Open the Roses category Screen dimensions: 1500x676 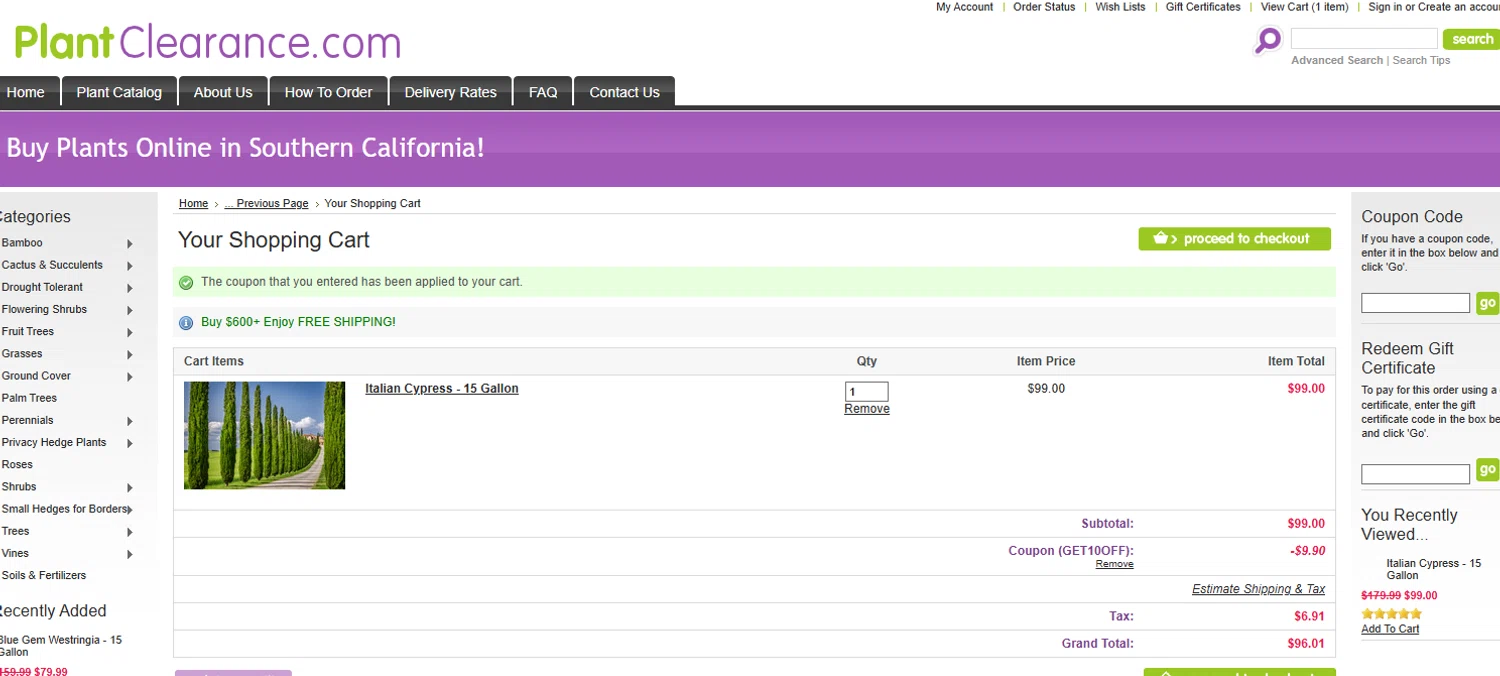pyautogui.click(x=17, y=465)
